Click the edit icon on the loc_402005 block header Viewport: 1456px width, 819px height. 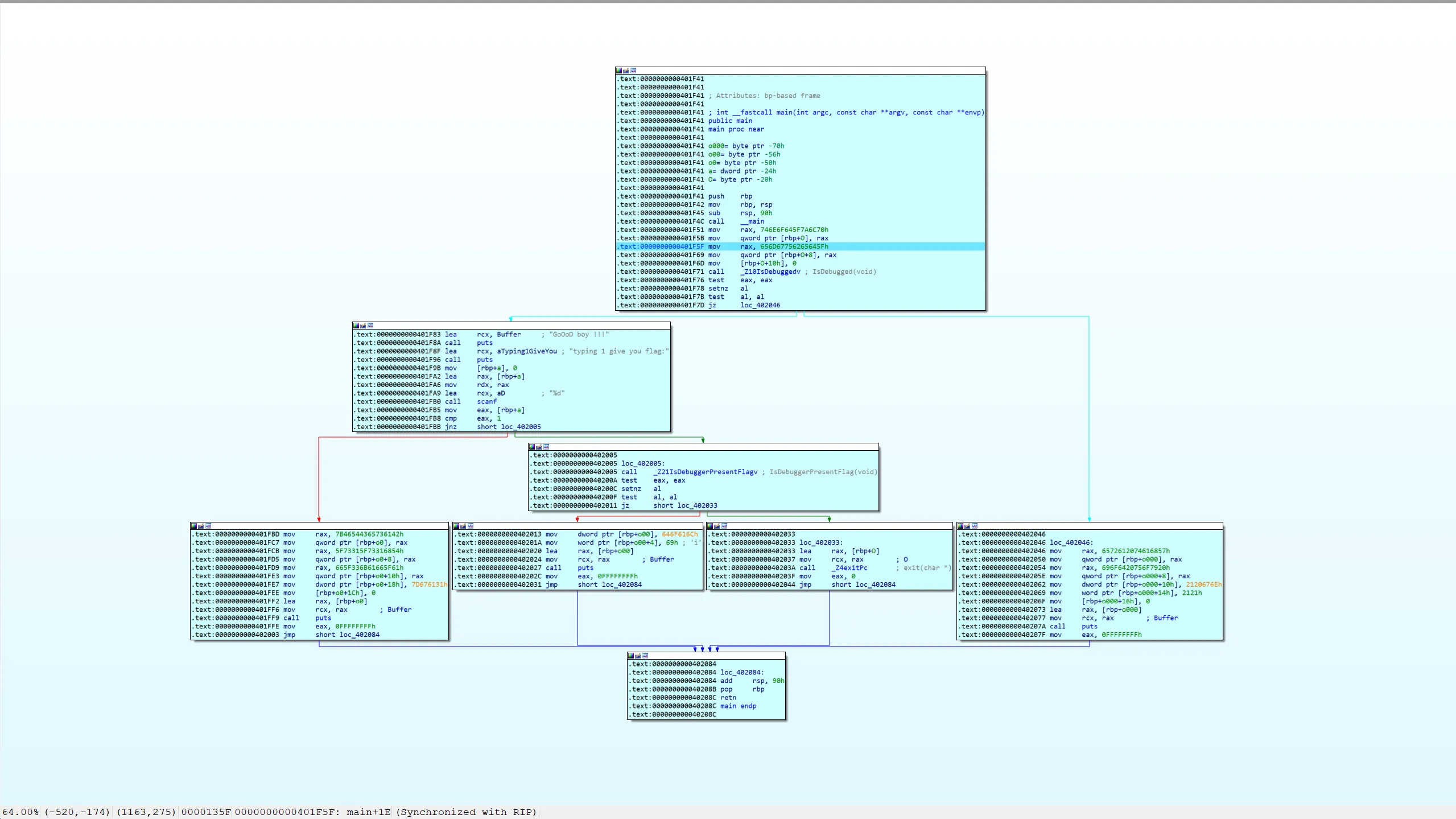(x=539, y=447)
